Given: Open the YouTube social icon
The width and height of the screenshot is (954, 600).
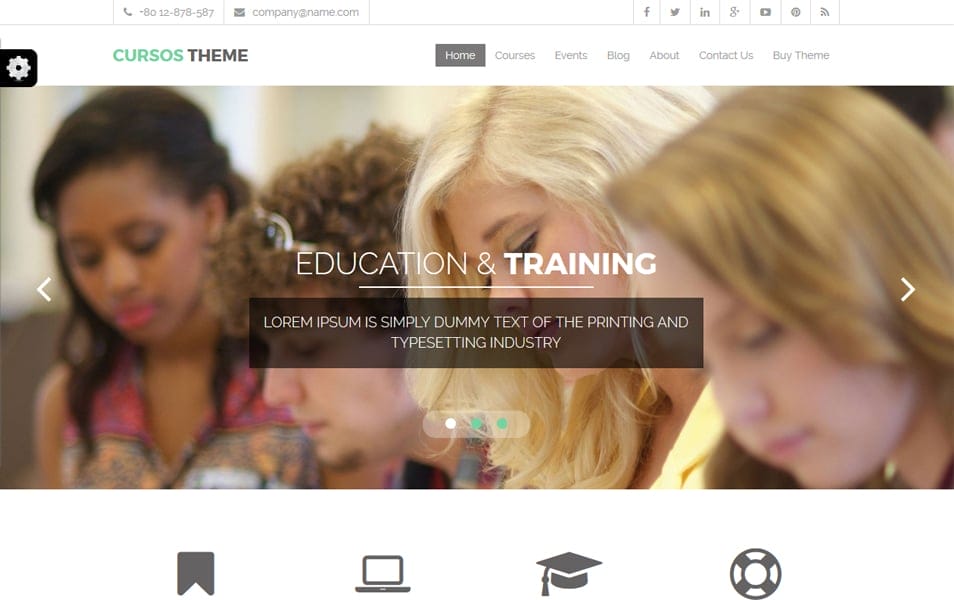Looking at the screenshot, I should [765, 12].
